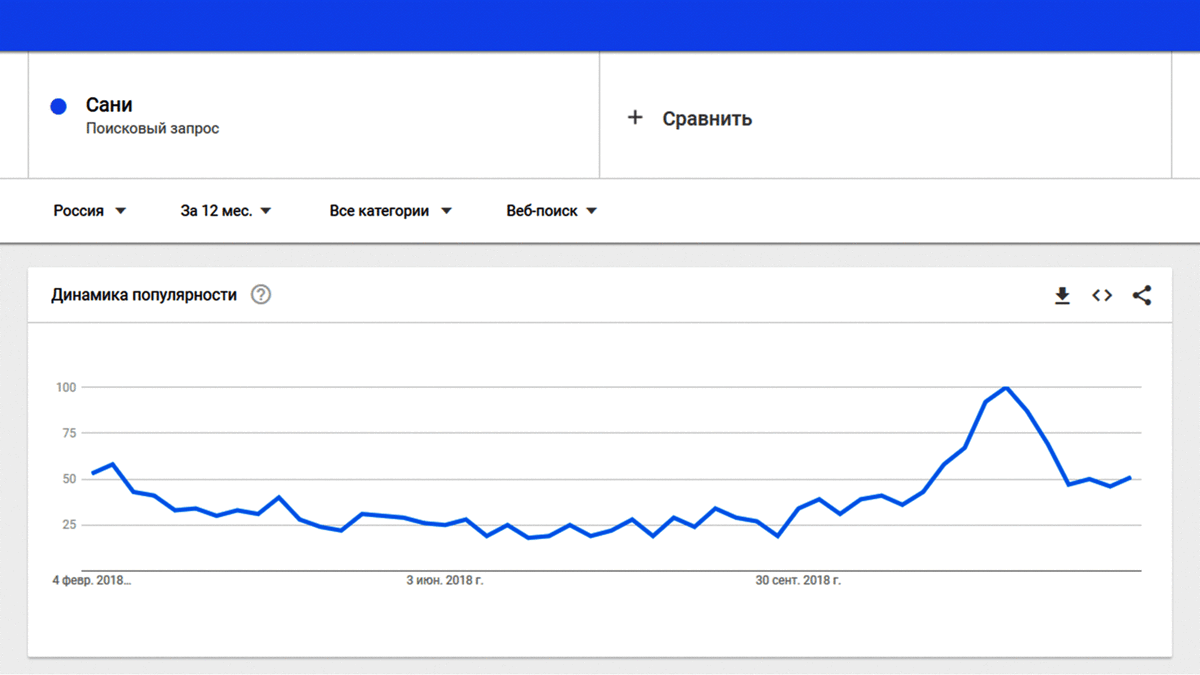Share the popularity dynamics chart
The image size is (1200, 675).
1142,295
